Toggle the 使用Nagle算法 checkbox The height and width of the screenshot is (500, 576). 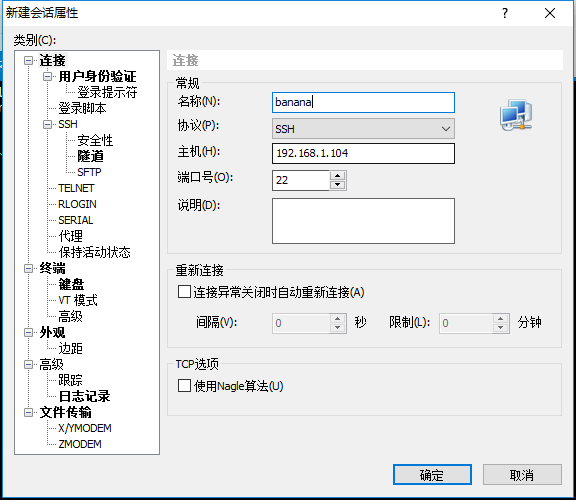pos(184,386)
